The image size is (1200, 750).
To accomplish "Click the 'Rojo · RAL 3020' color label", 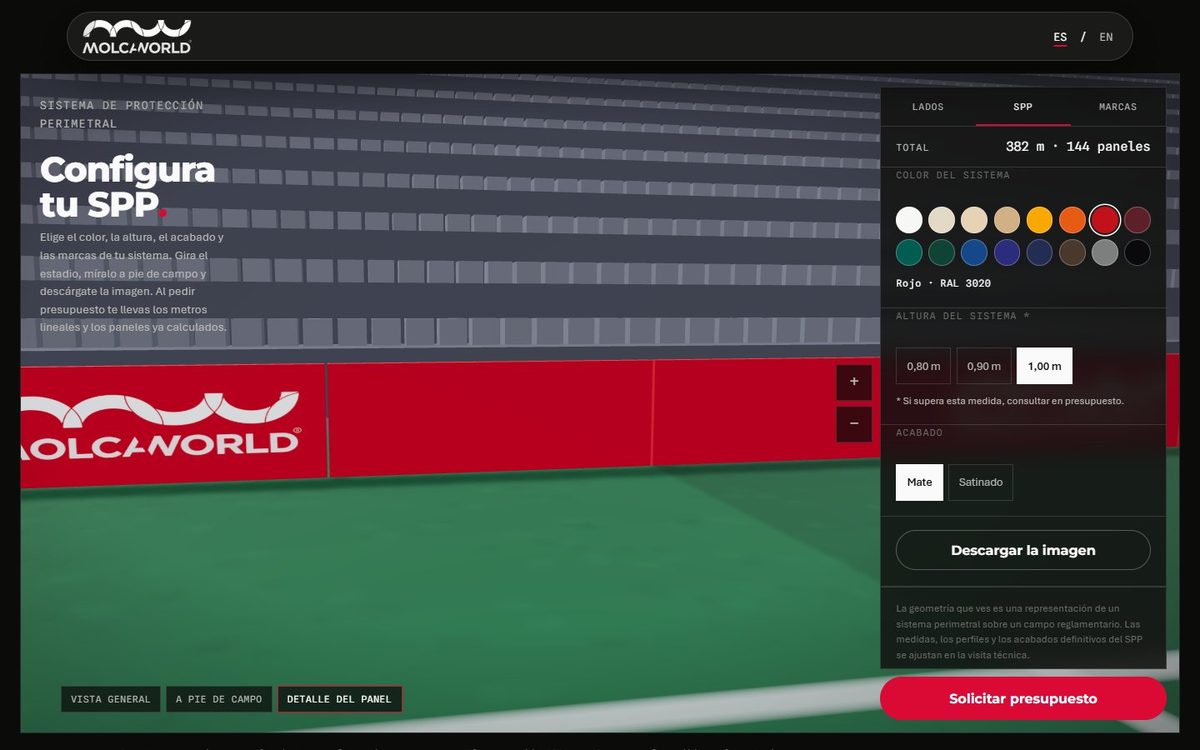I will (943, 284).
